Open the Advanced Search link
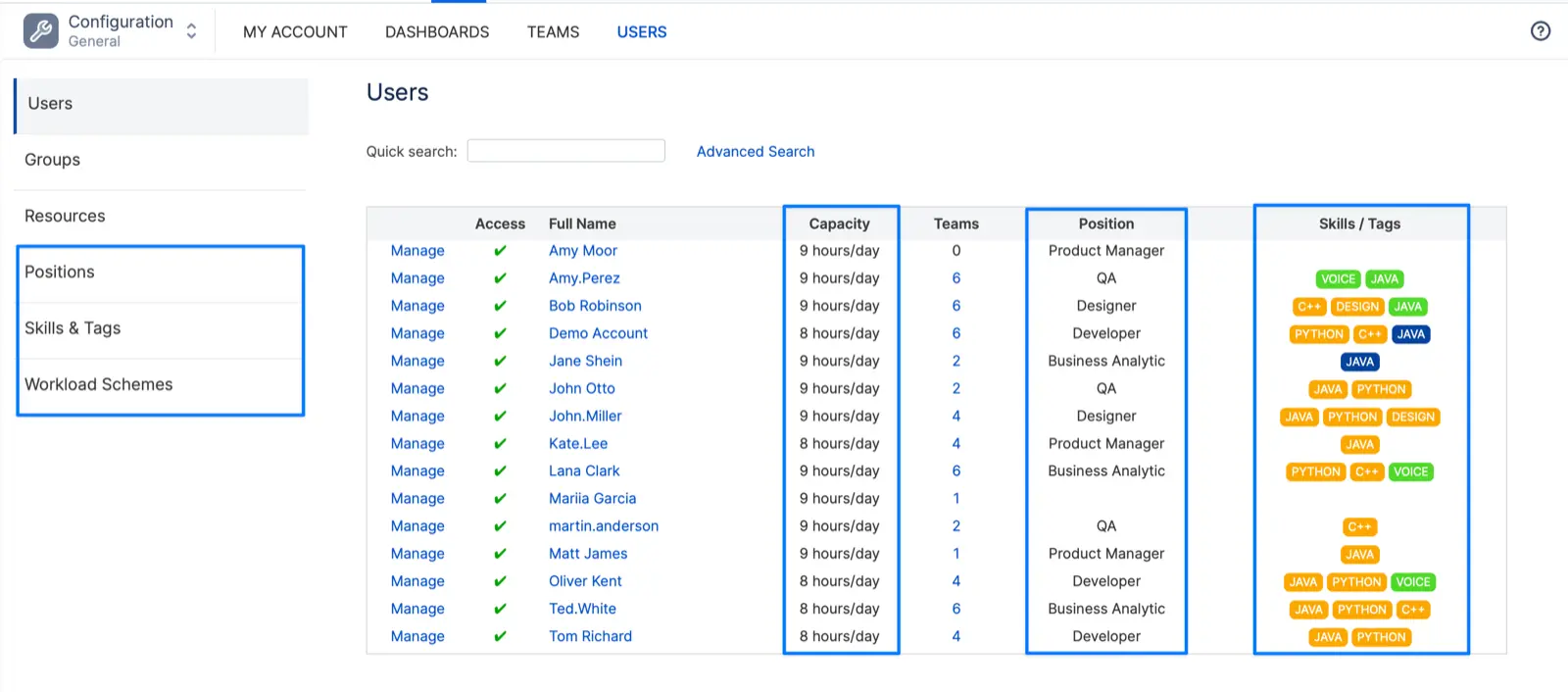 755,152
